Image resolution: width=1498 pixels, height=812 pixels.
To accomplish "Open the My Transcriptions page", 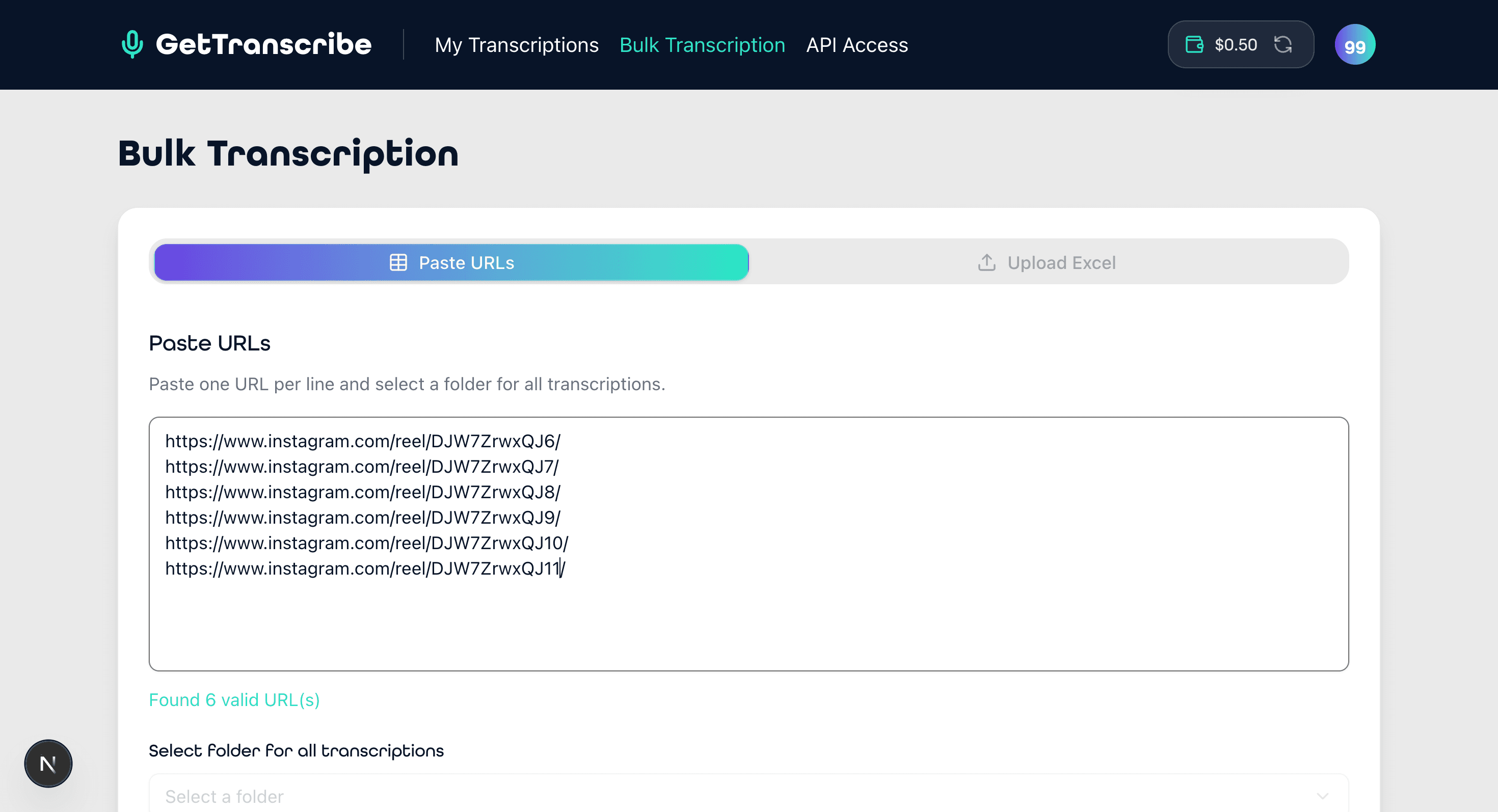I will coord(517,45).
